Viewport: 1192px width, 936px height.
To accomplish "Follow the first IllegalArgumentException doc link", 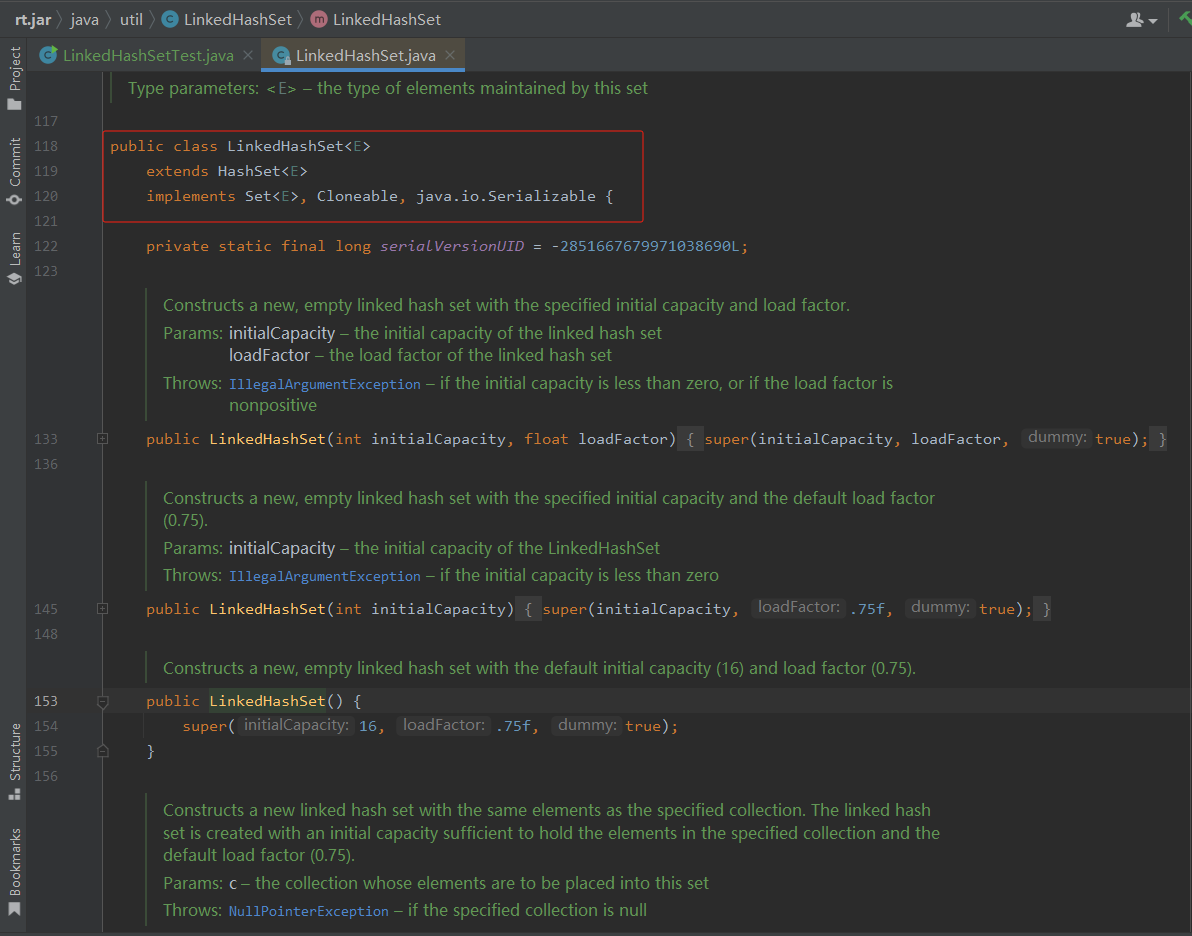I will 324,384.
